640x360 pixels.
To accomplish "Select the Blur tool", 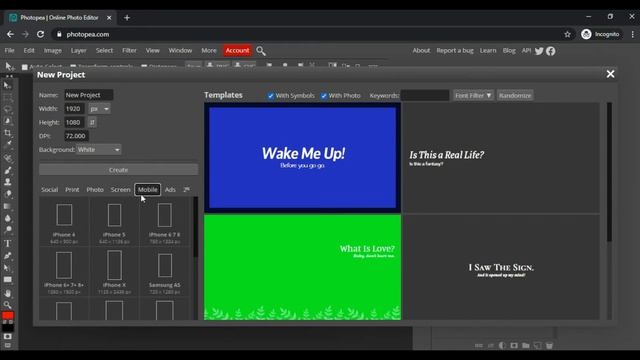I will (x=7, y=218).
